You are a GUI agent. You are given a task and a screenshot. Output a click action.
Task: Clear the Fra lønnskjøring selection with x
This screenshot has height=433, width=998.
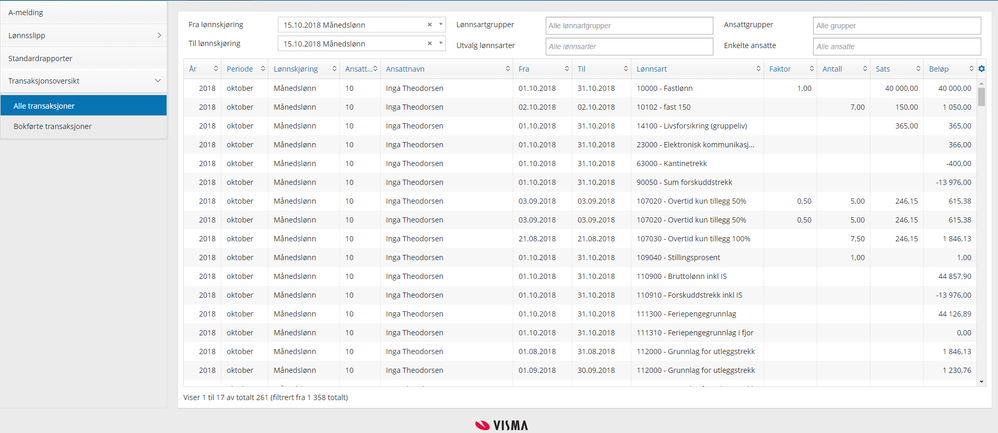pyautogui.click(x=430, y=25)
